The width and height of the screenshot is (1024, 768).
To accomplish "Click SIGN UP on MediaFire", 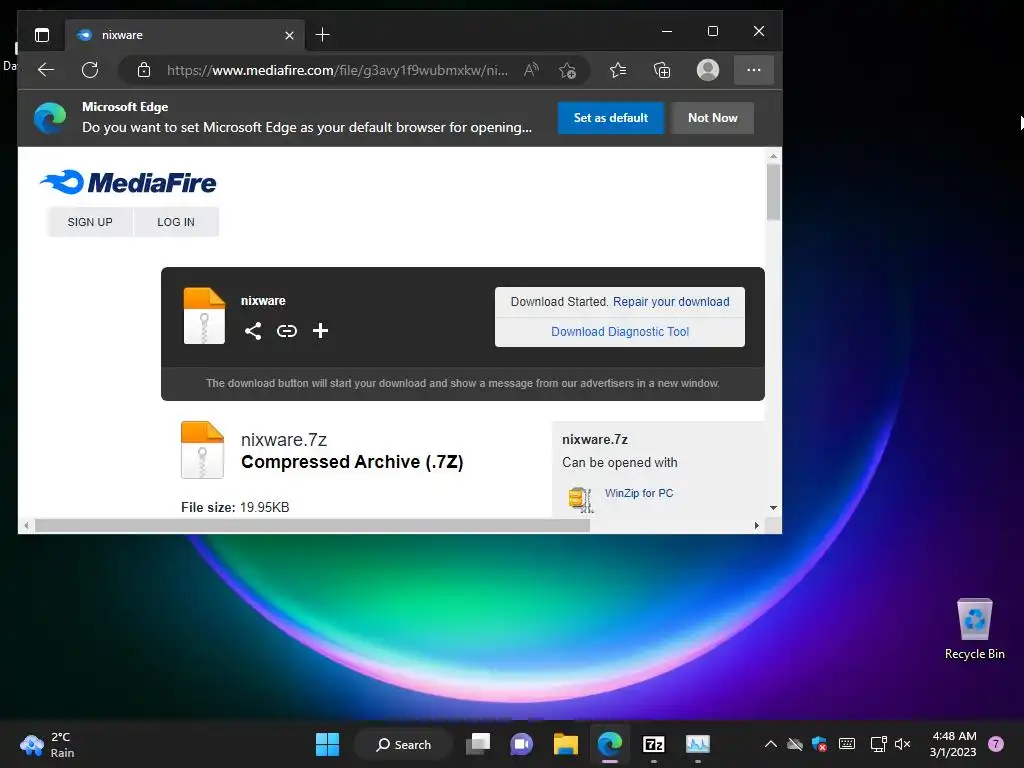I will pyautogui.click(x=90, y=222).
